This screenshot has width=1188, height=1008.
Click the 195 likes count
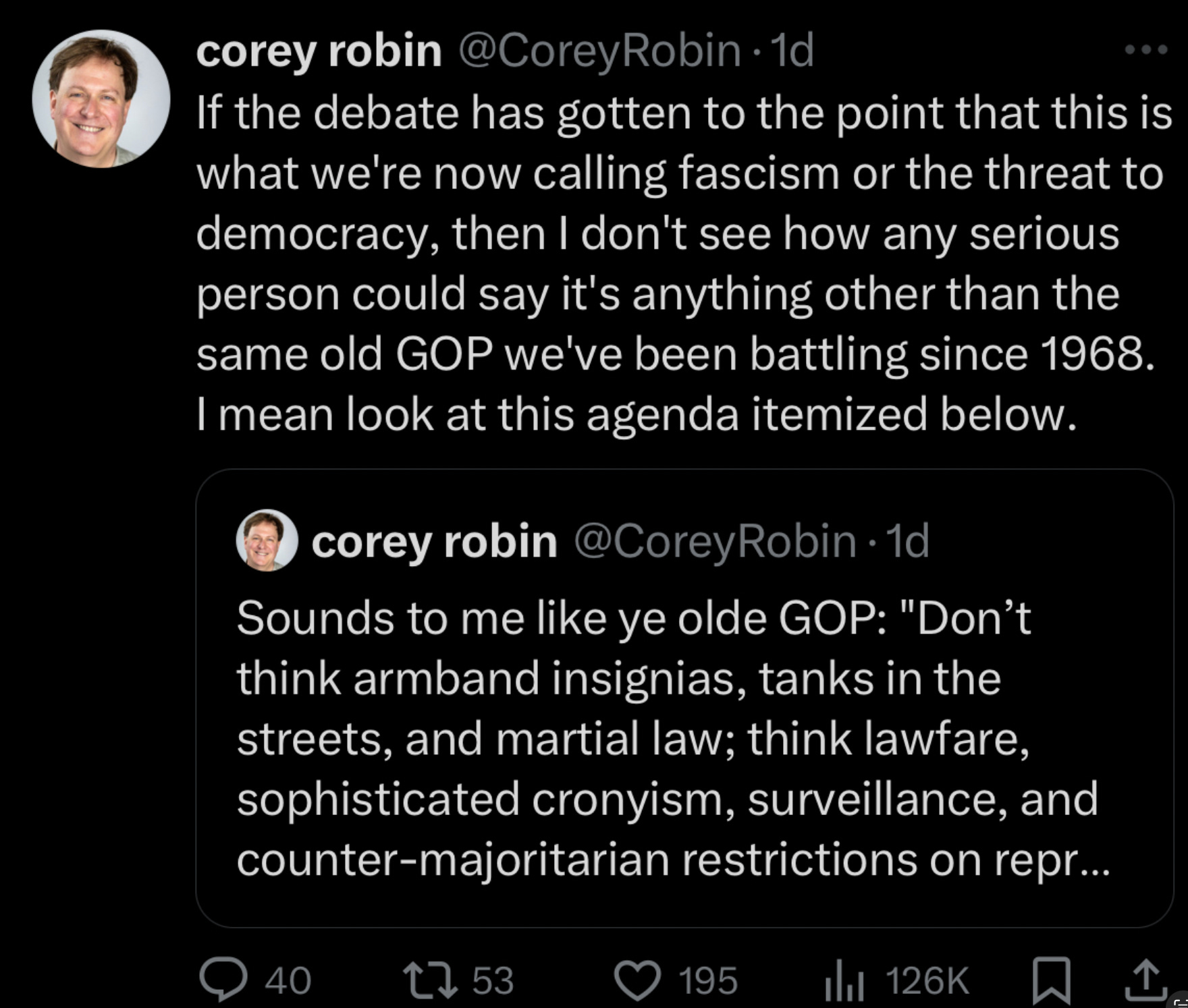click(x=707, y=980)
